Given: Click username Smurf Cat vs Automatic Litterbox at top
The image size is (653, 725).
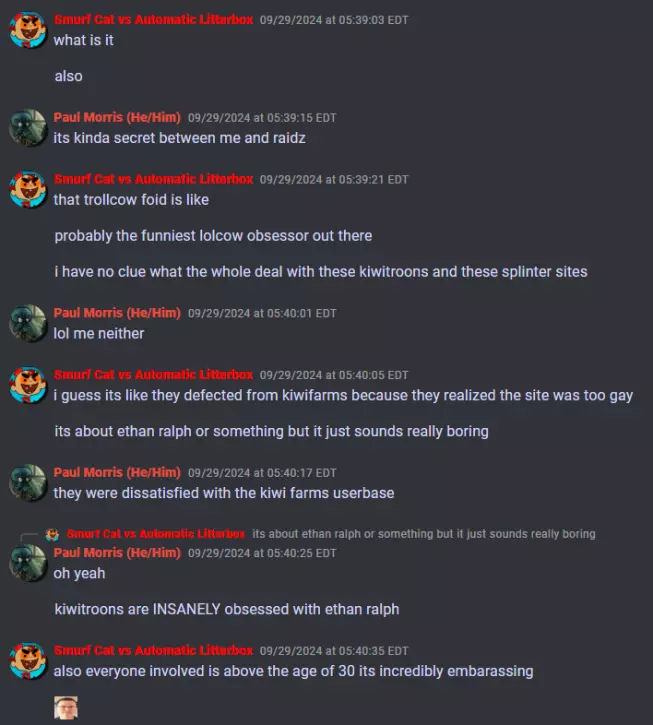Looking at the screenshot, I should [x=154, y=20].
